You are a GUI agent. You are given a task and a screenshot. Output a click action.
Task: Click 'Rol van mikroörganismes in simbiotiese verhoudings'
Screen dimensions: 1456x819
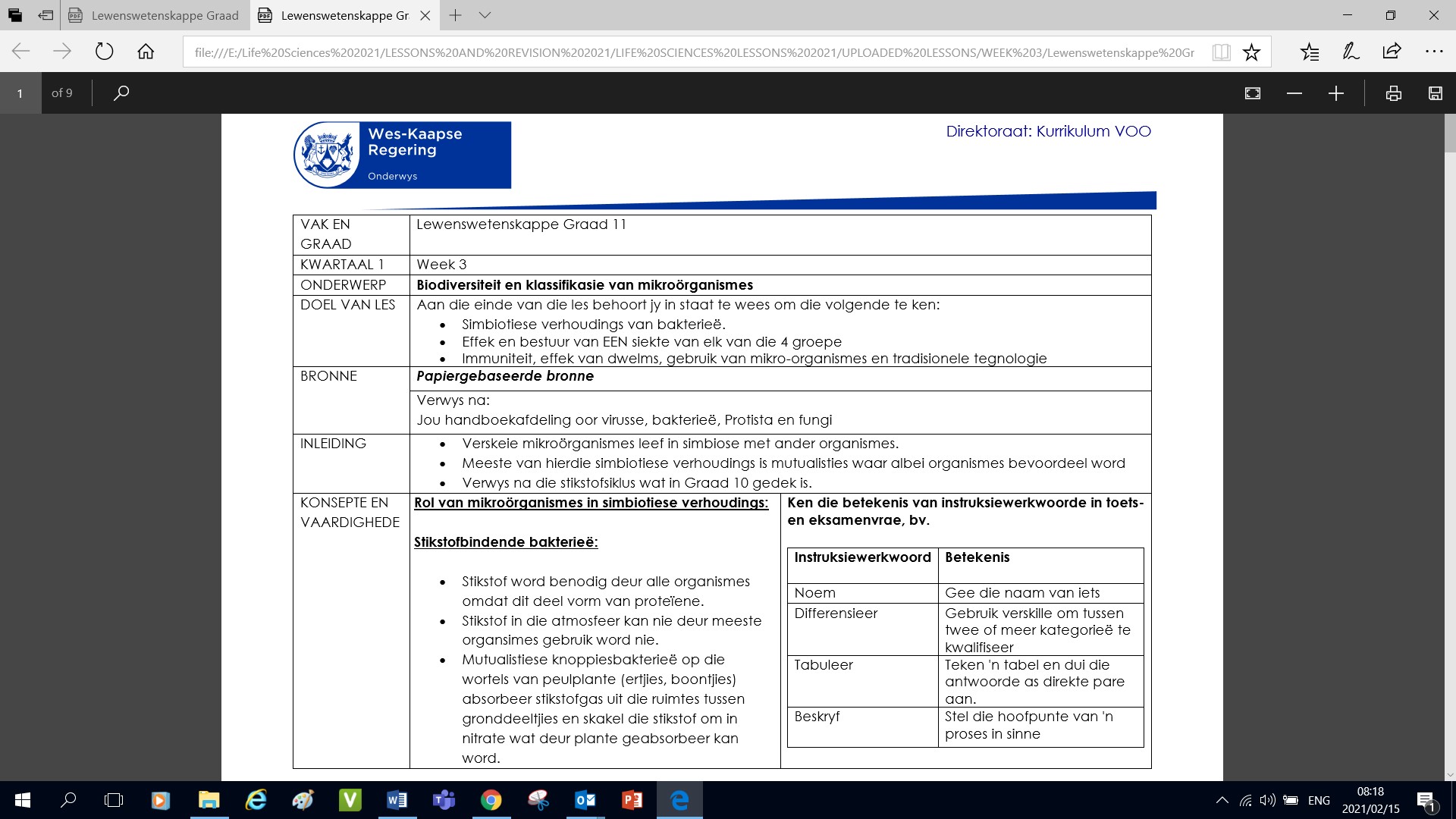(591, 503)
